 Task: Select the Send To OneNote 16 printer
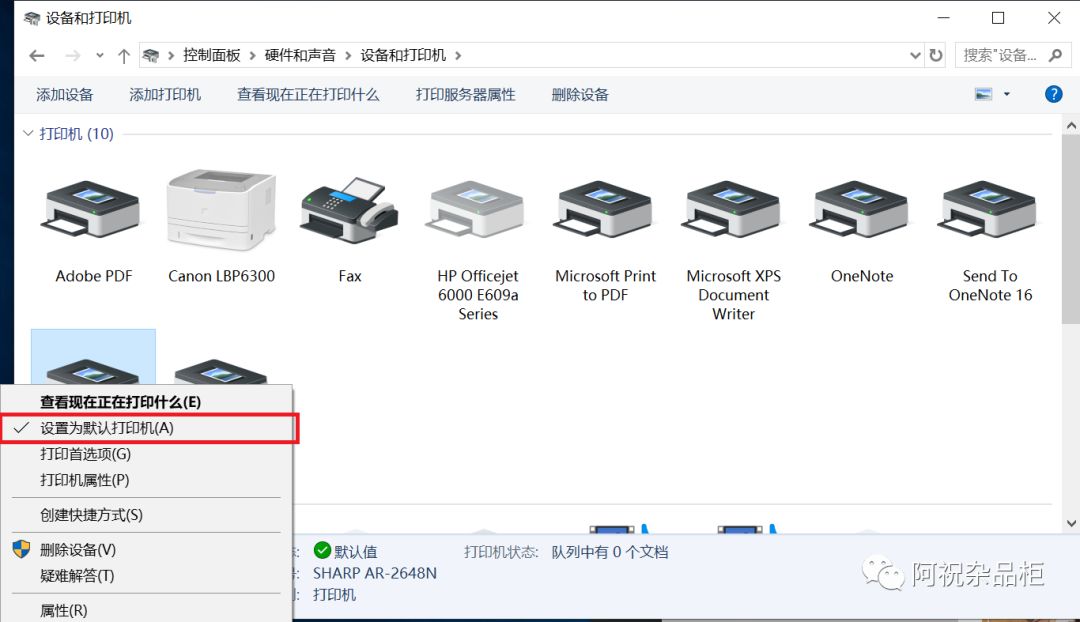click(989, 209)
